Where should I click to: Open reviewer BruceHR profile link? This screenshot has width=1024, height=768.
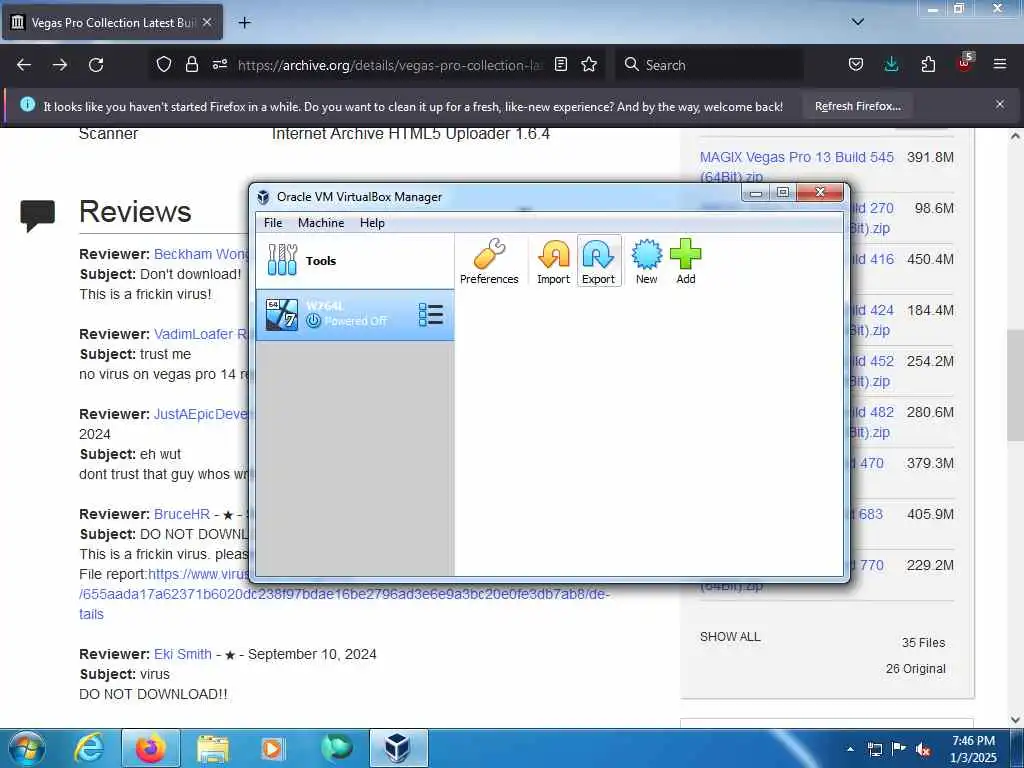pyautogui.click(x=182, y=514)
